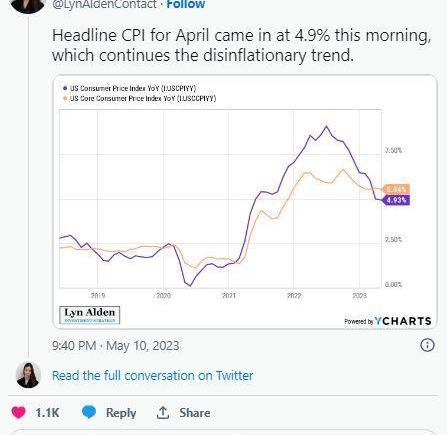Follow the LynAldenContact account
Screen dimensions: 447x435
(x=186, y=5)
